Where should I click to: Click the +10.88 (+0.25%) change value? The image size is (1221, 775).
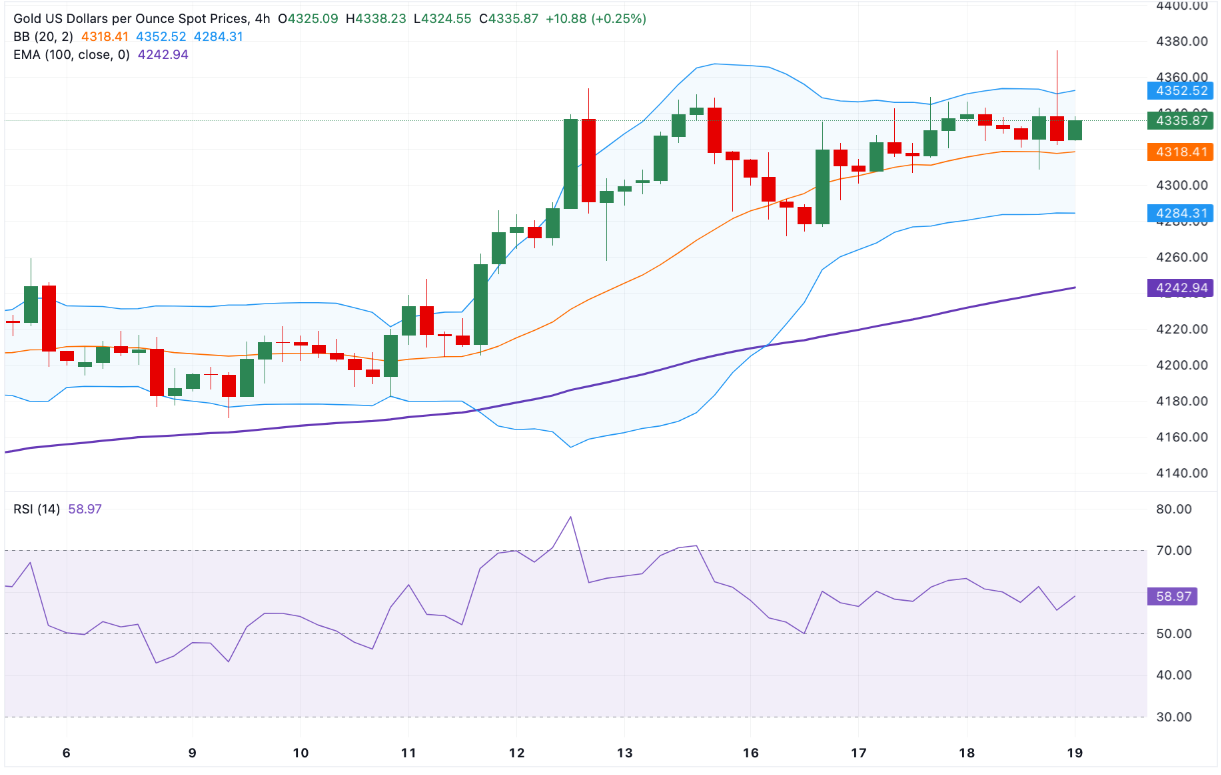[595, 19]
